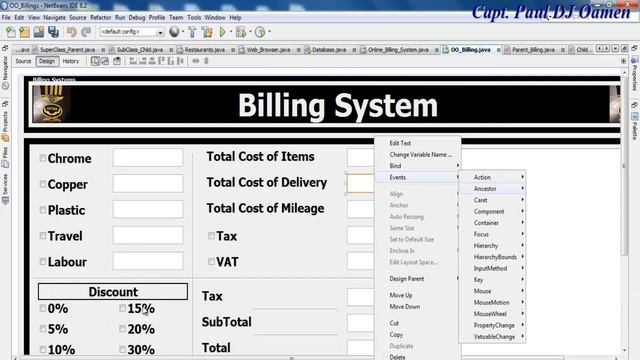The width and height of the screenshot is (640, 360).
Task: Open the Services side panel
Action: [5, 189]
